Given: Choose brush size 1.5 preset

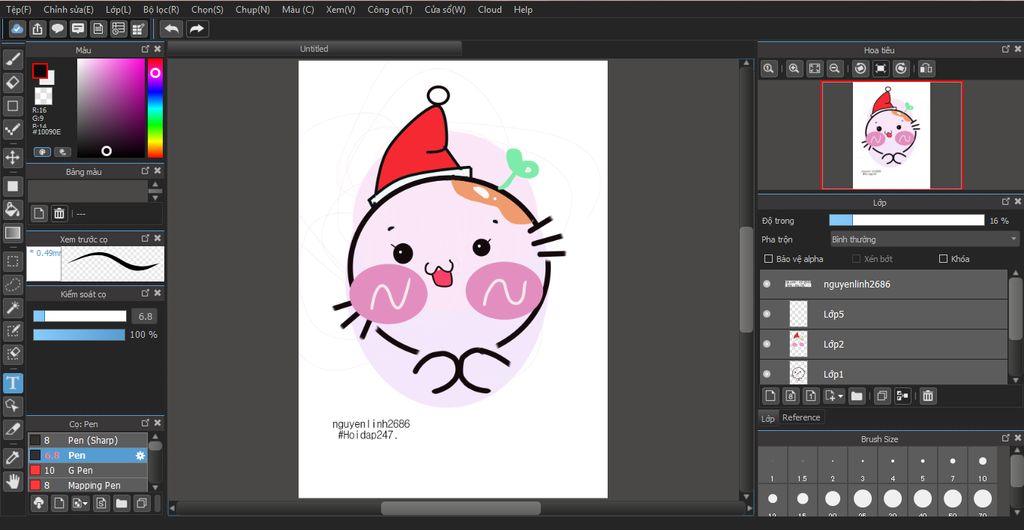Looking at the screenshot, I should coord(803,467).
